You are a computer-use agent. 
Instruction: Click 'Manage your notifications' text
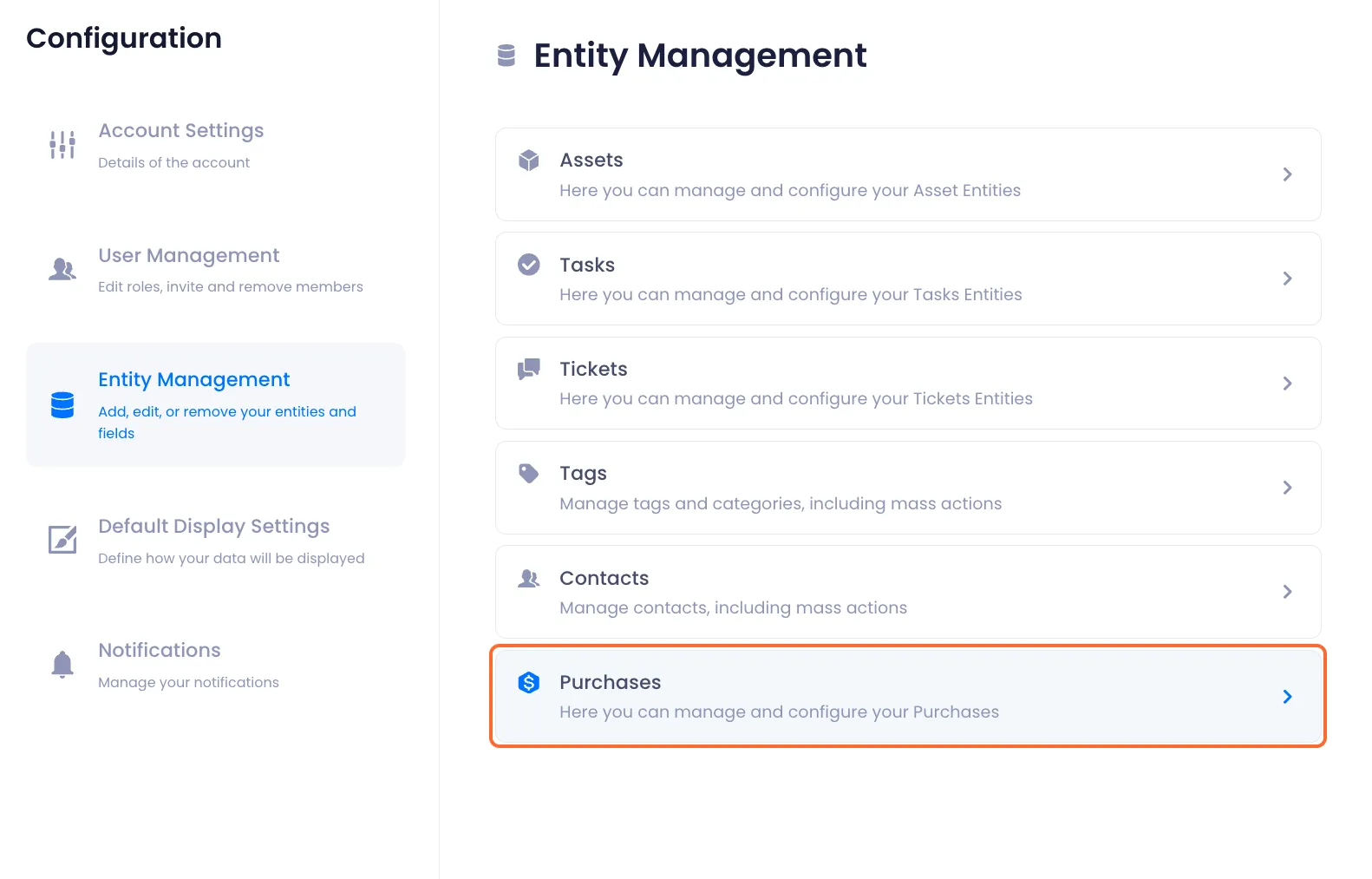pos(188,683)
